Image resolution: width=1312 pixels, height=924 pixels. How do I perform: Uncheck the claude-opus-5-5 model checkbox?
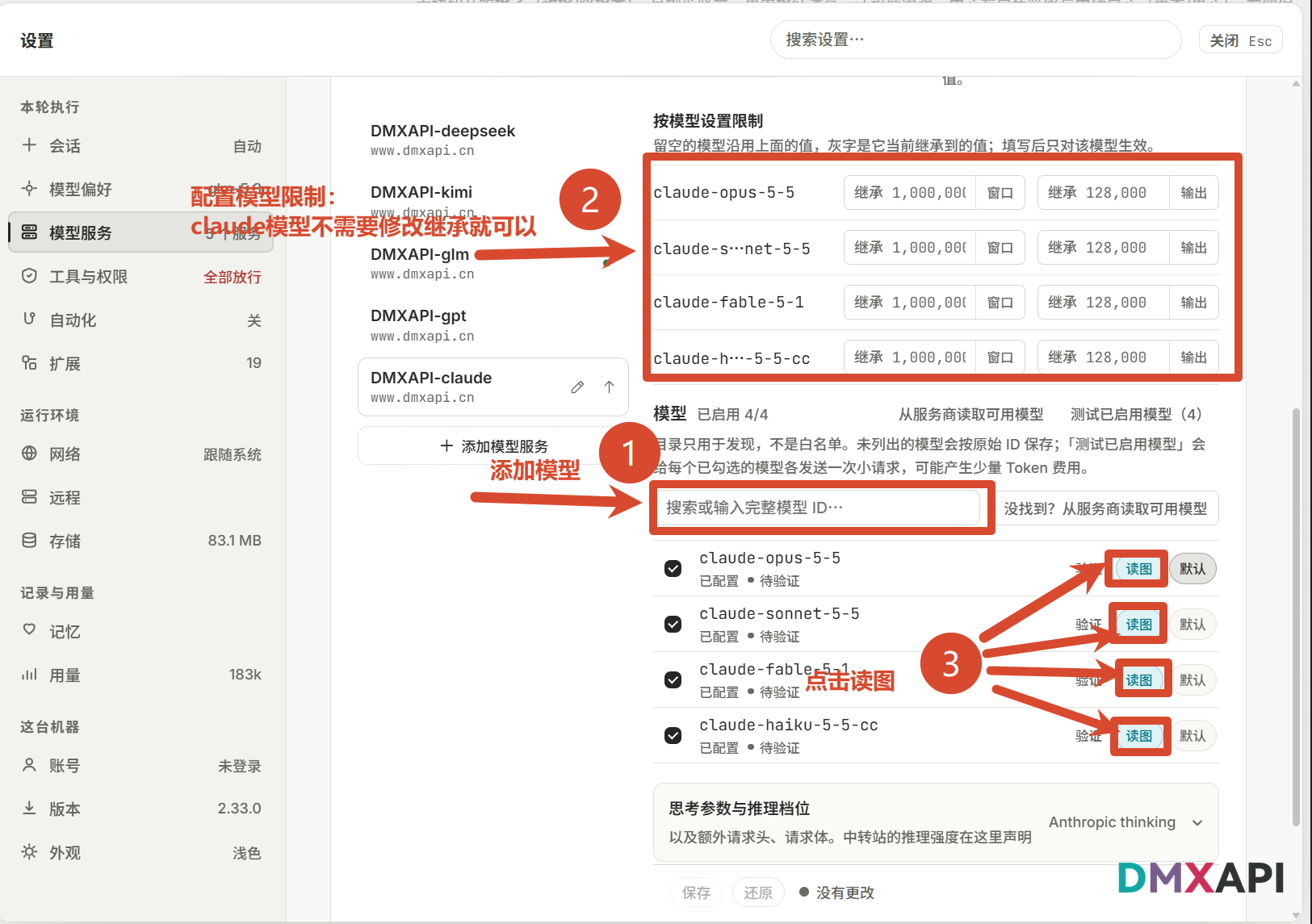[673, 569]
